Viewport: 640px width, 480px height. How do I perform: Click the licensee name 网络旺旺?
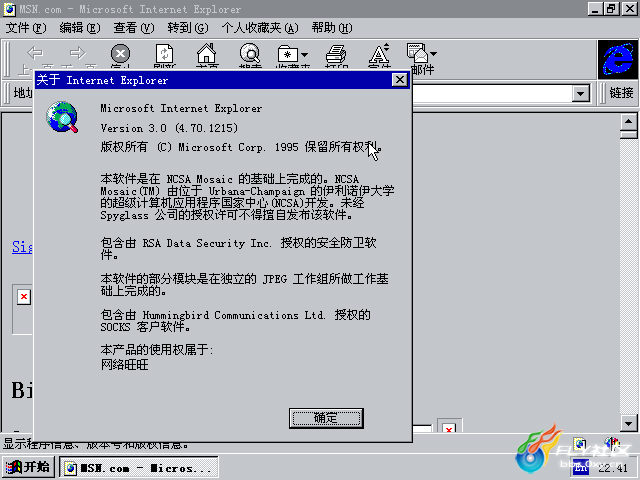[x=124, y=364]
